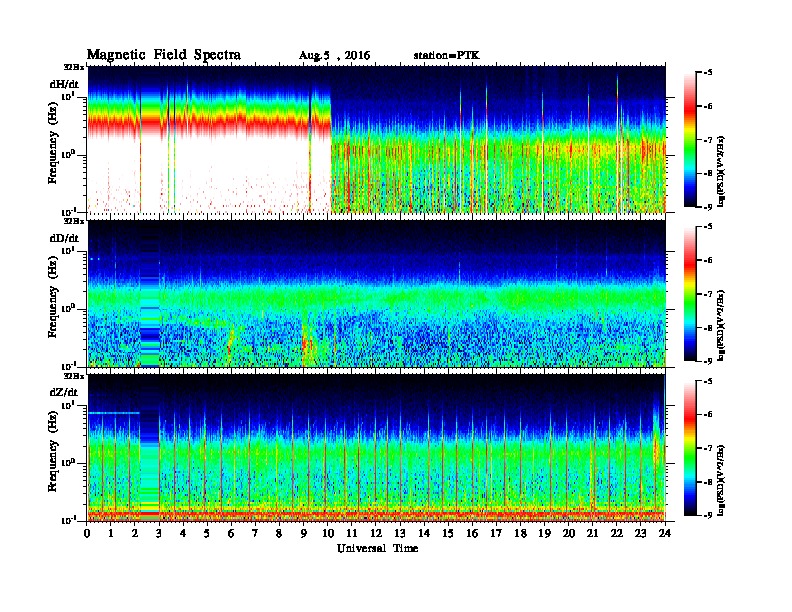Click the dH/dt spectrogram panel

pyautogui.click(x=377, y=139)
